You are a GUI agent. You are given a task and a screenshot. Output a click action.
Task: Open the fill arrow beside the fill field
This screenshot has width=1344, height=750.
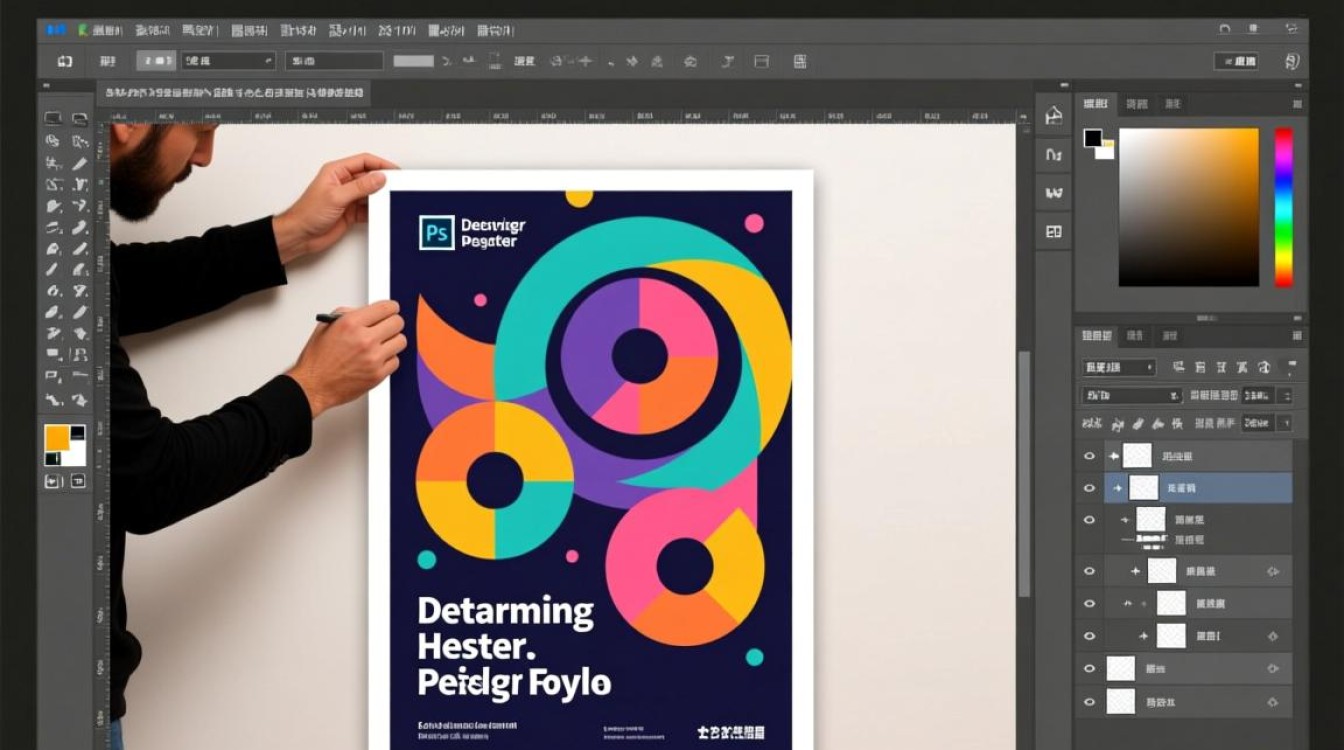1285,424
